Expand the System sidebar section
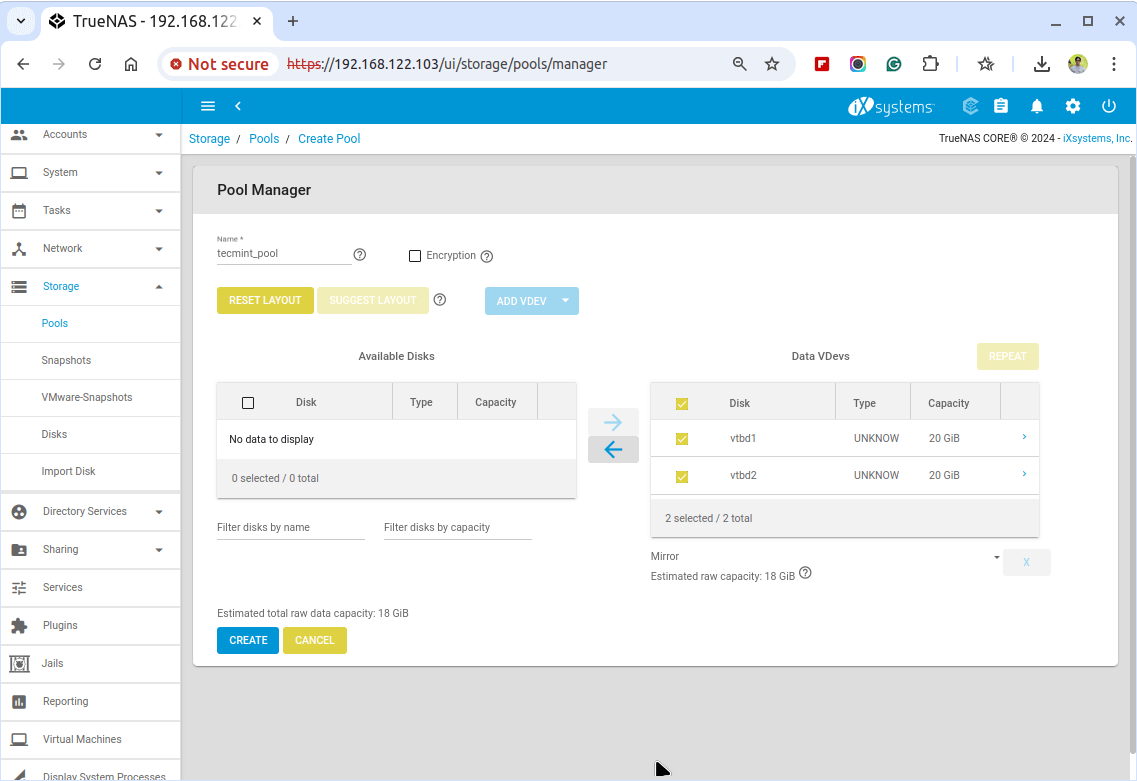The width and height of the screenshot is (1137, 781). (x=91, y=173)
